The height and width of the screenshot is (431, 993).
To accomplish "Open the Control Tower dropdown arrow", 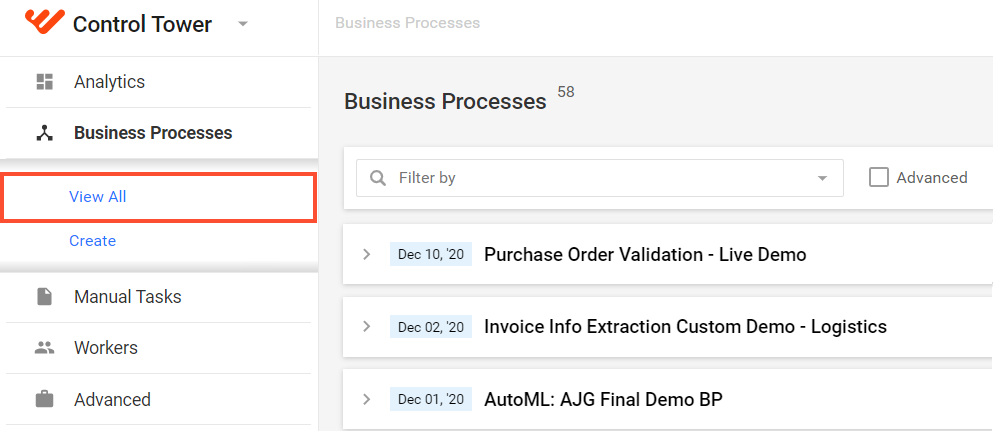I will click(x=243, y=24).
